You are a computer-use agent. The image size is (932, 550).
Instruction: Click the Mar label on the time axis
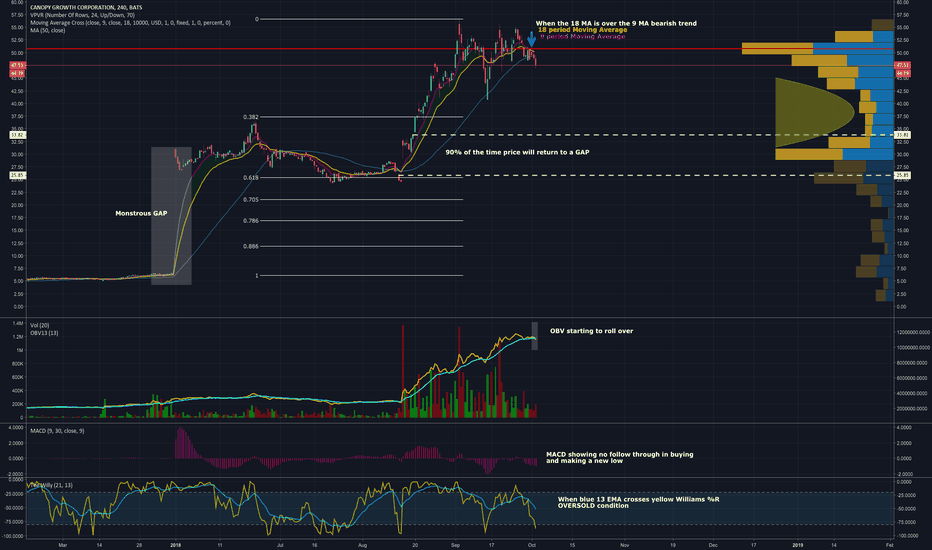pyautogui.click(x=62, y=545)
